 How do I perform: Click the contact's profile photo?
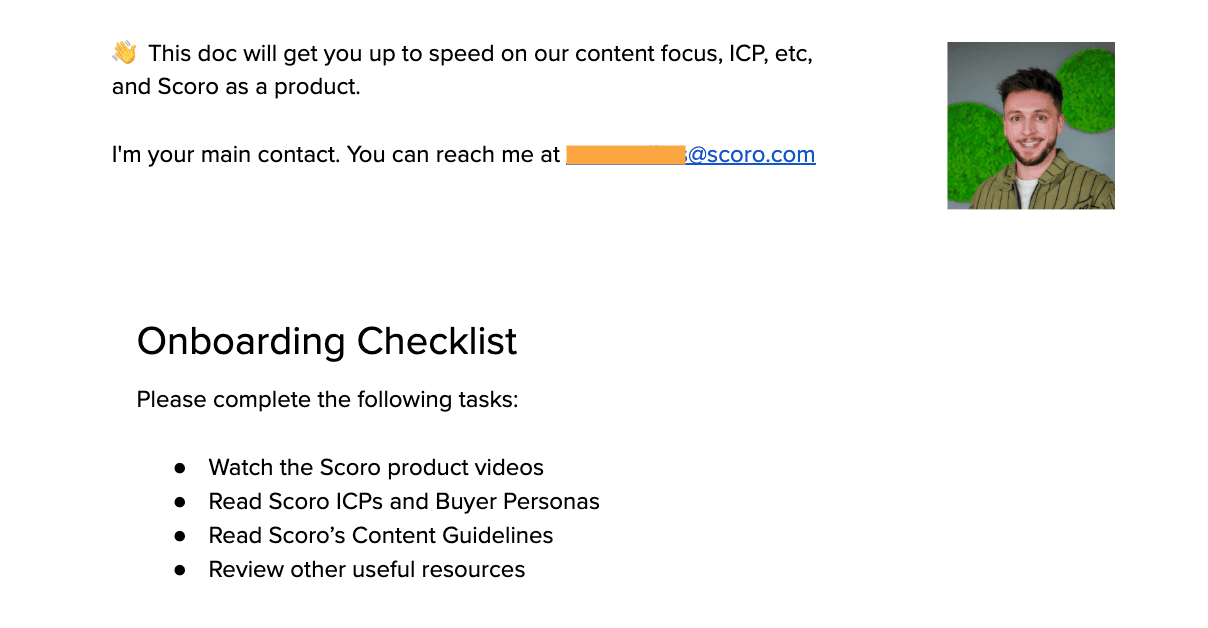point(1030,125)
